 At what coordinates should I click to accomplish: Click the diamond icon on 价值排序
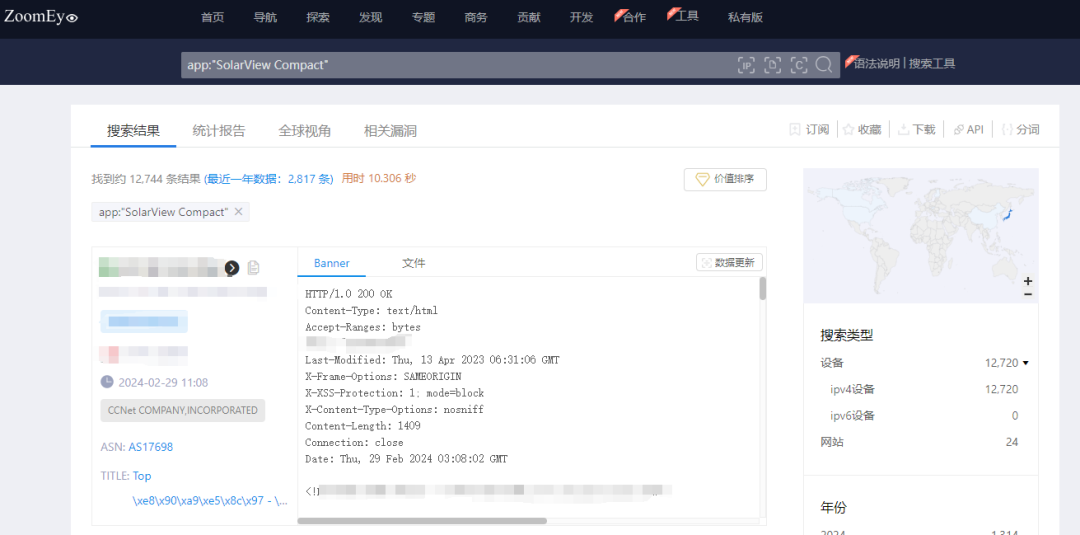[702, 179]
